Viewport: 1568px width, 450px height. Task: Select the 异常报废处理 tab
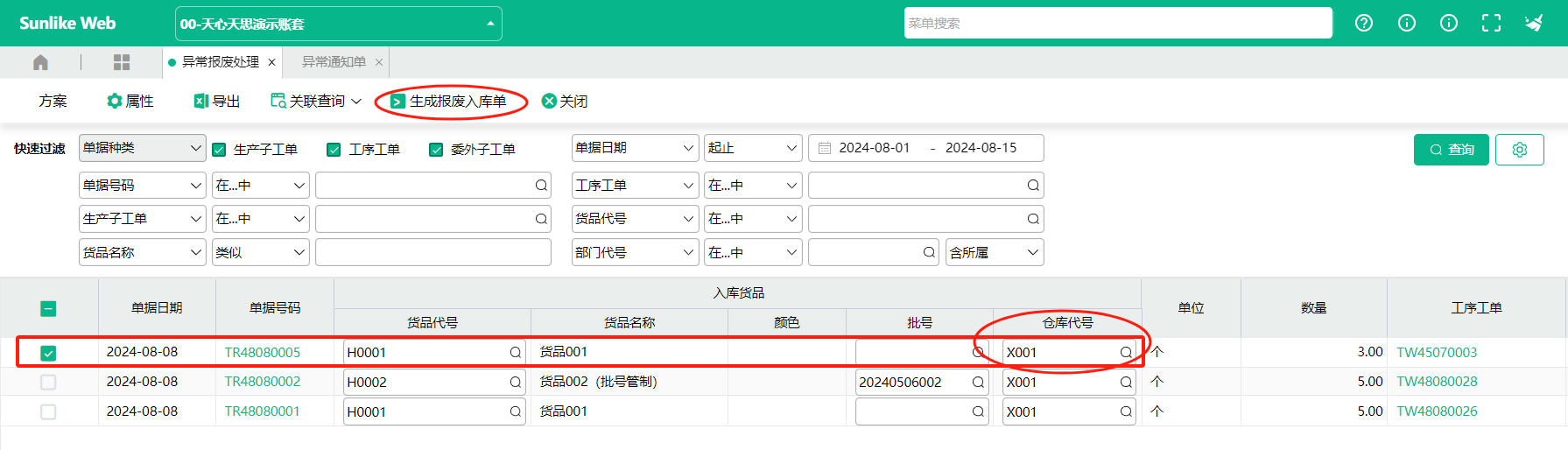[220, 62]
